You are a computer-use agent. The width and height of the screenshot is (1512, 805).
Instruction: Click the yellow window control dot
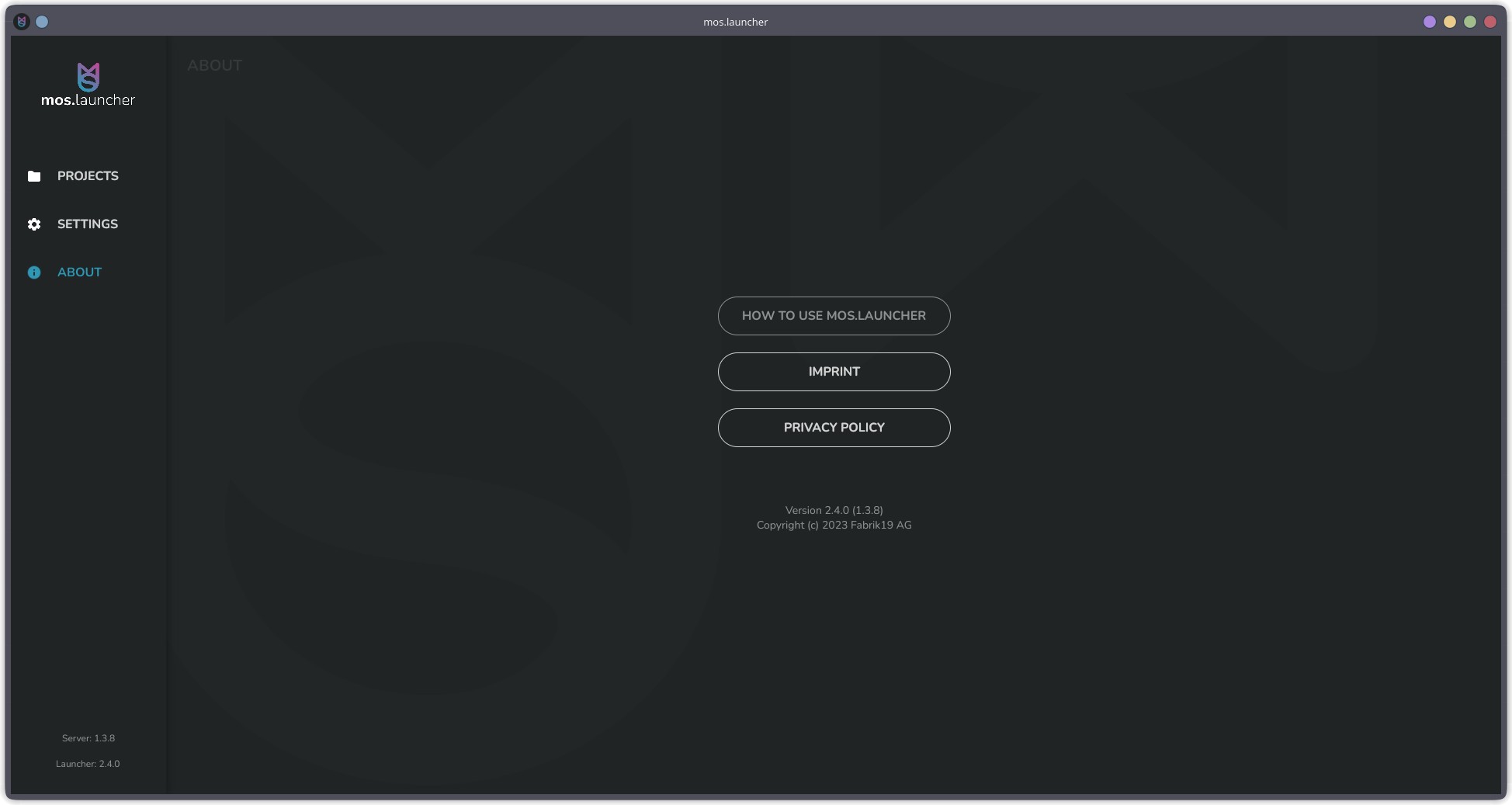[x=1450, y=22]
